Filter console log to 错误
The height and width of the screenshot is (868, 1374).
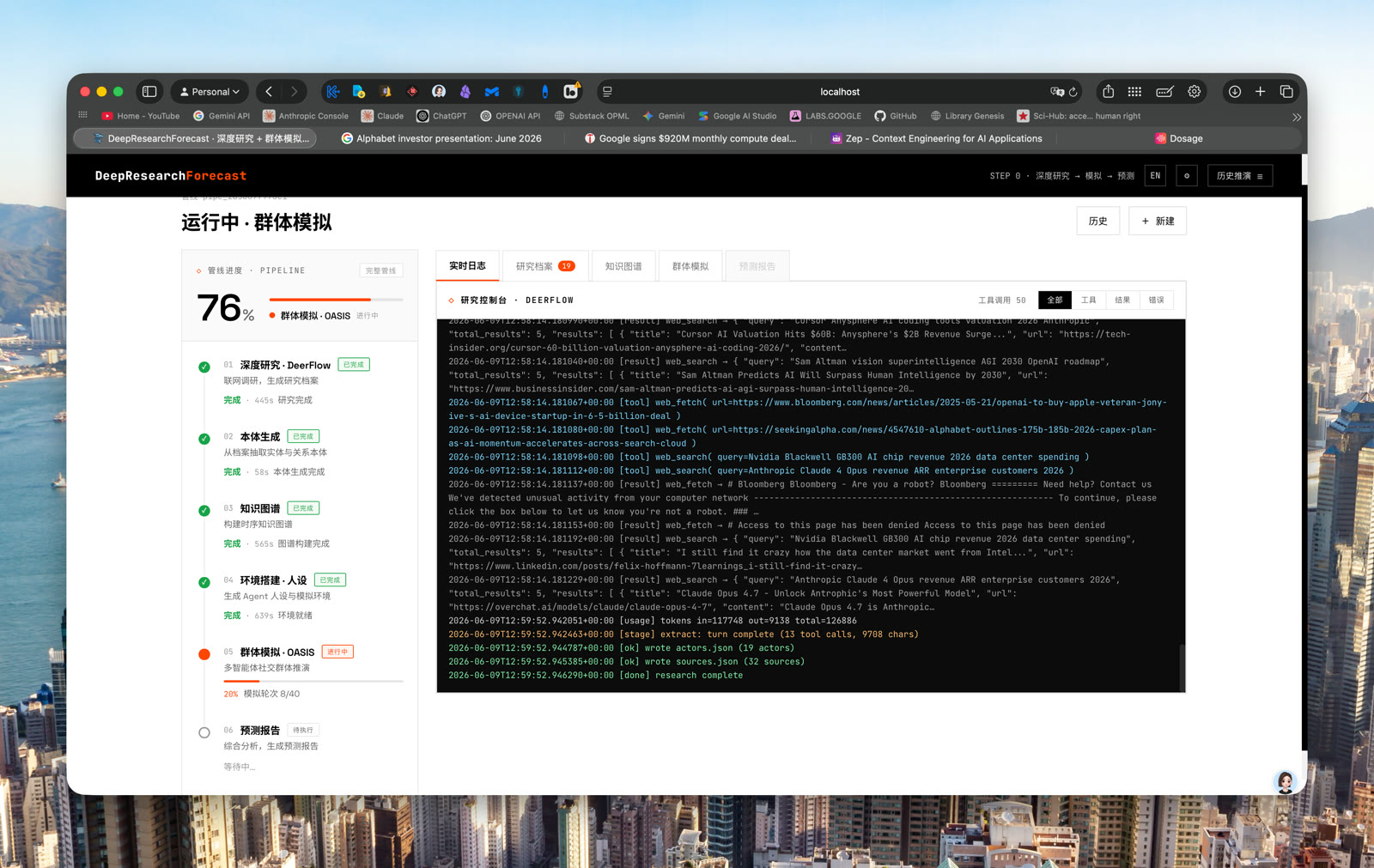(x=1157, y=300)
